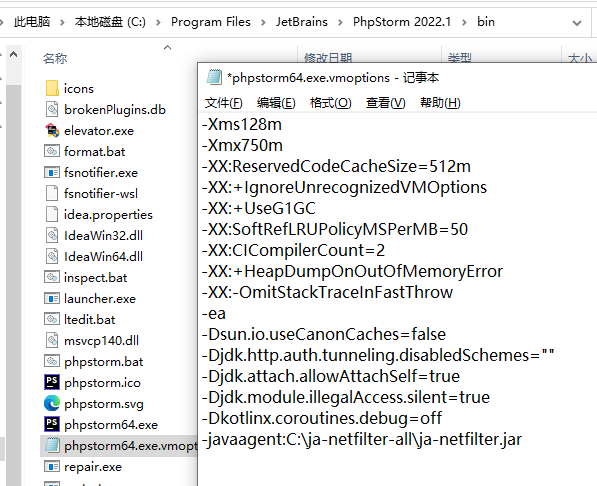Image resolution: width=597 pixels, height=486 pixels.
Task: Expand chevron after PhpStorm 2022.1 breadcrumb
Action: click(465, 22)
